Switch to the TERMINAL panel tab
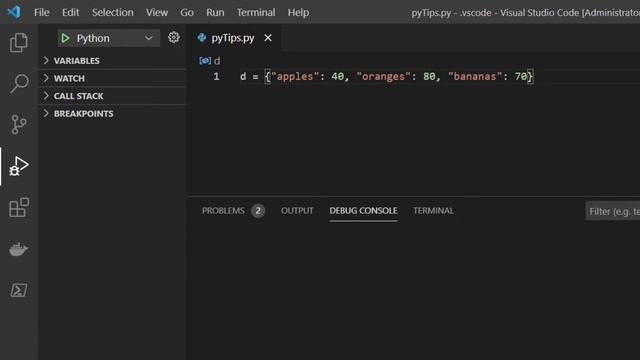Screen dimensions: 640x360 click(x=433, y=211)
